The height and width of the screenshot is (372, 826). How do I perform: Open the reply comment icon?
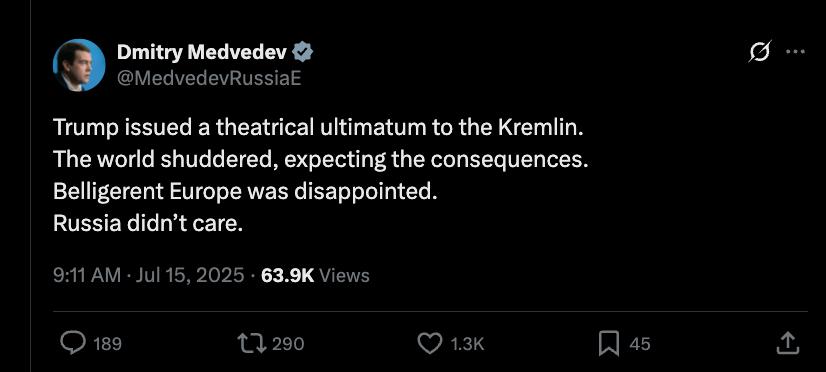(73, 344)
